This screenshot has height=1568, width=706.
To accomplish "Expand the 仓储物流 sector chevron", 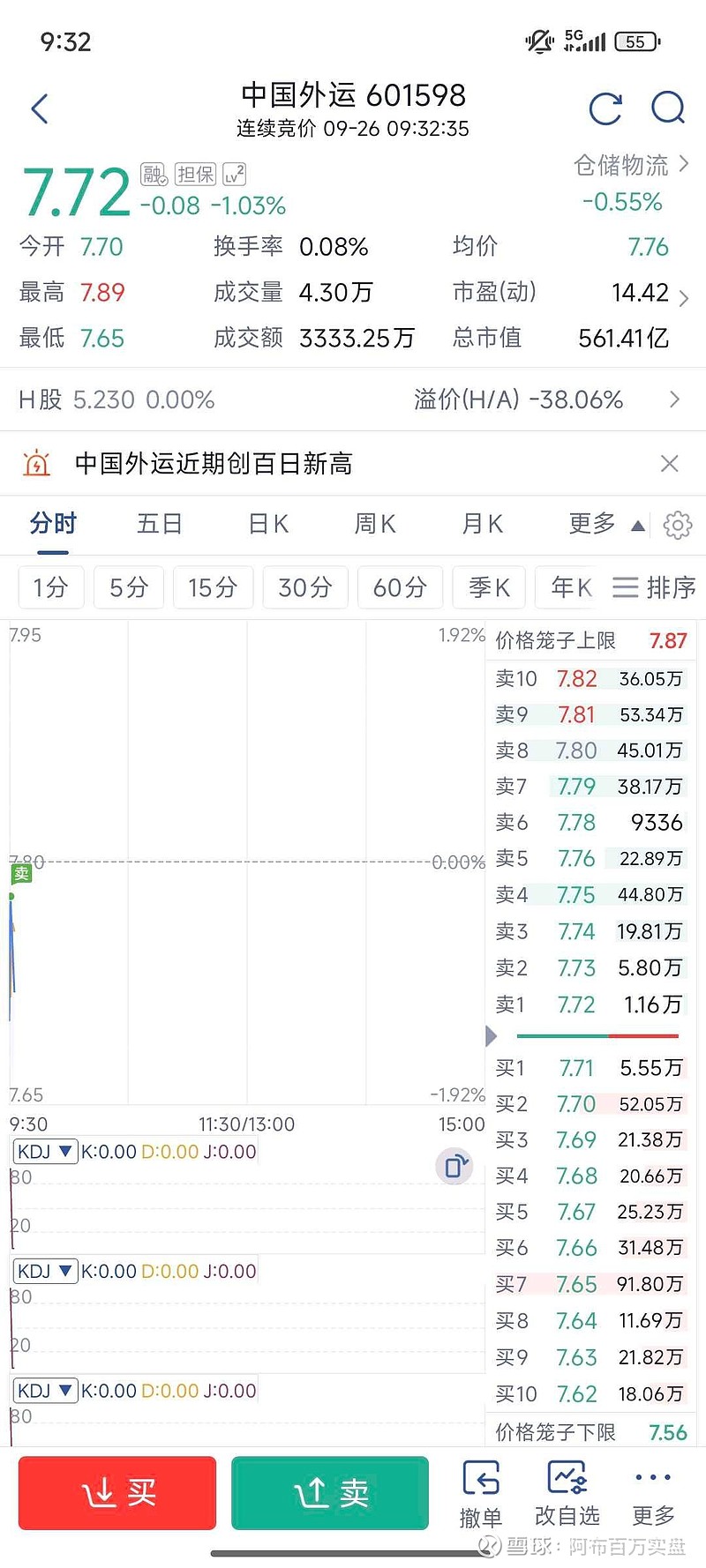I will [x=684, y=165].
